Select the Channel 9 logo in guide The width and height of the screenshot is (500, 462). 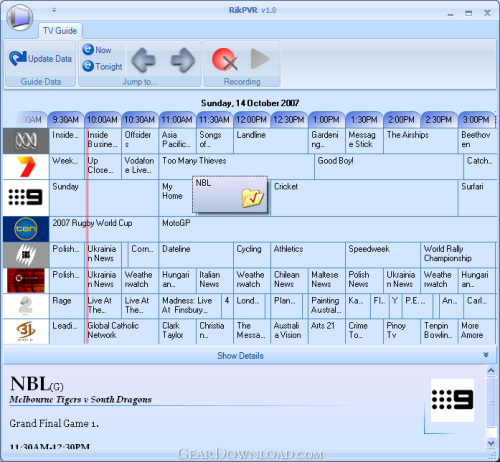coord(26,198)
